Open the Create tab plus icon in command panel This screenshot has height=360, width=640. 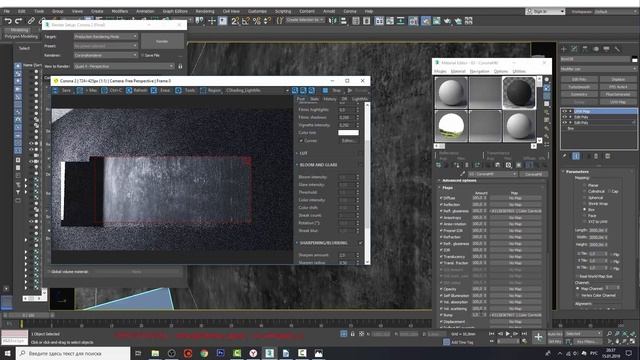564,49
